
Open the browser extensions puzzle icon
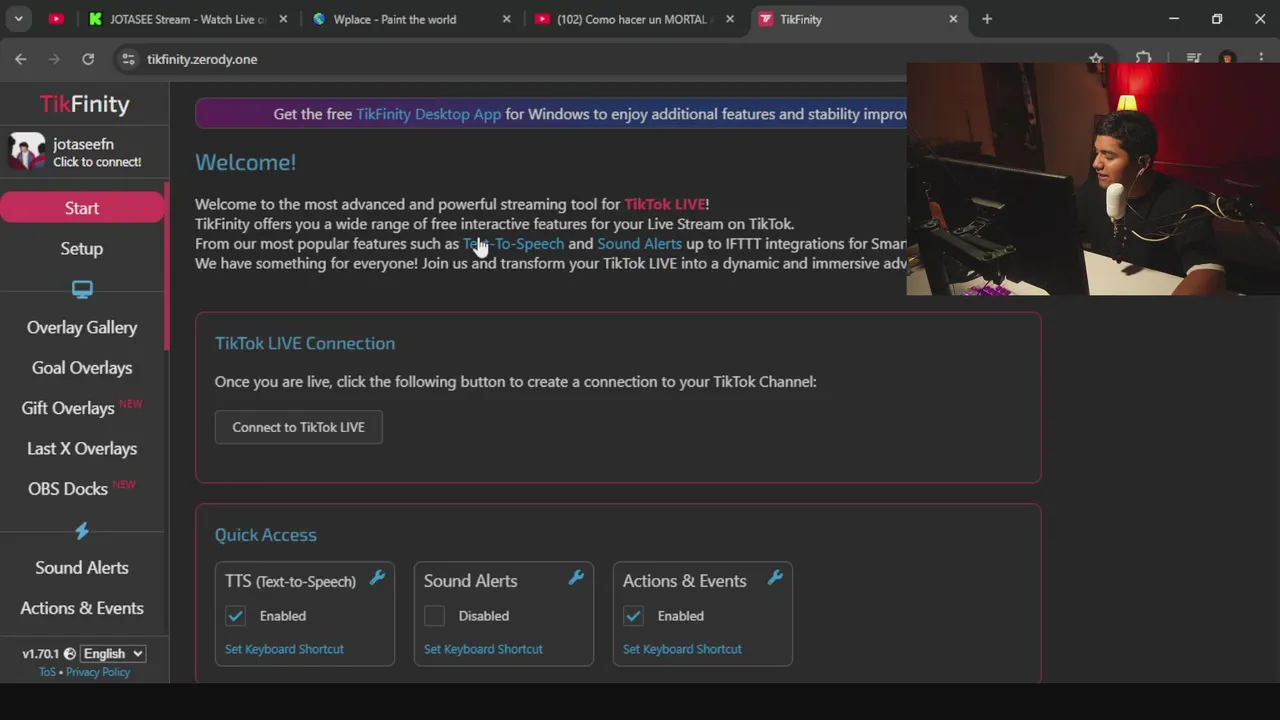tap(1143, 59)
